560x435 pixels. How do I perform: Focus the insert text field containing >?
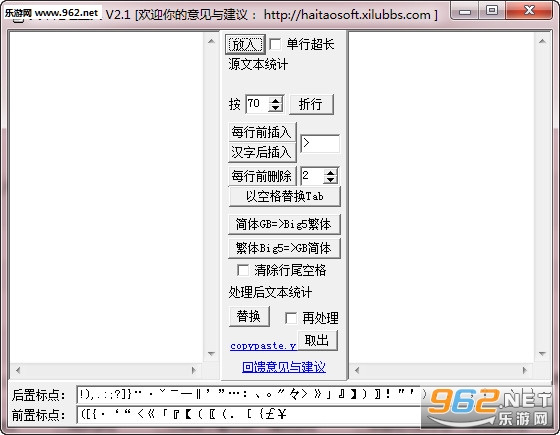tap(320, 144)
